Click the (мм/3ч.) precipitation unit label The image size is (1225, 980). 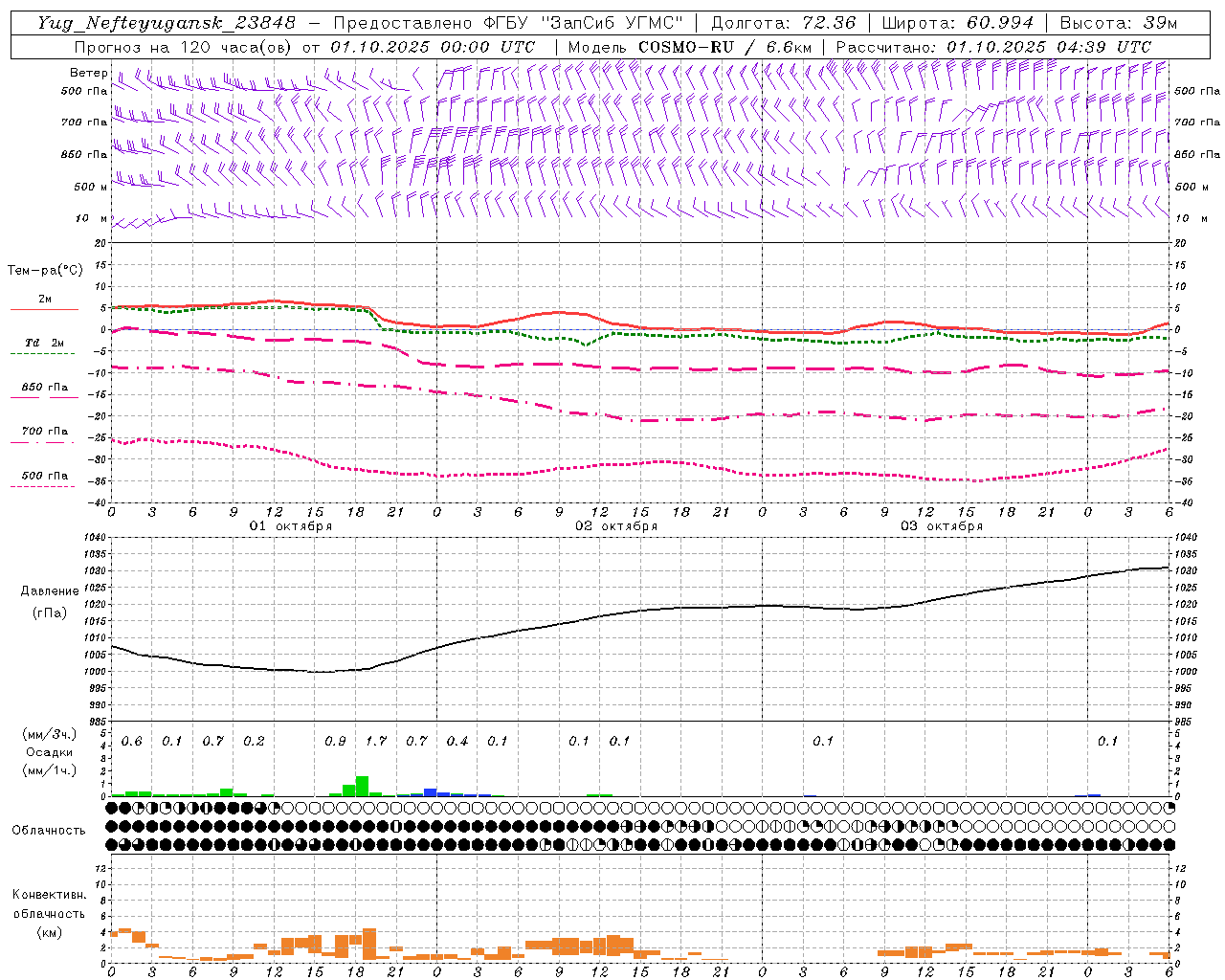click(50, 734)
